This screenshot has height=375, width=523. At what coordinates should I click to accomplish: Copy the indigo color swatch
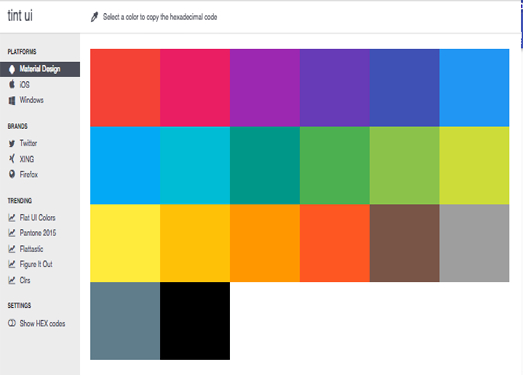[405, 88]
